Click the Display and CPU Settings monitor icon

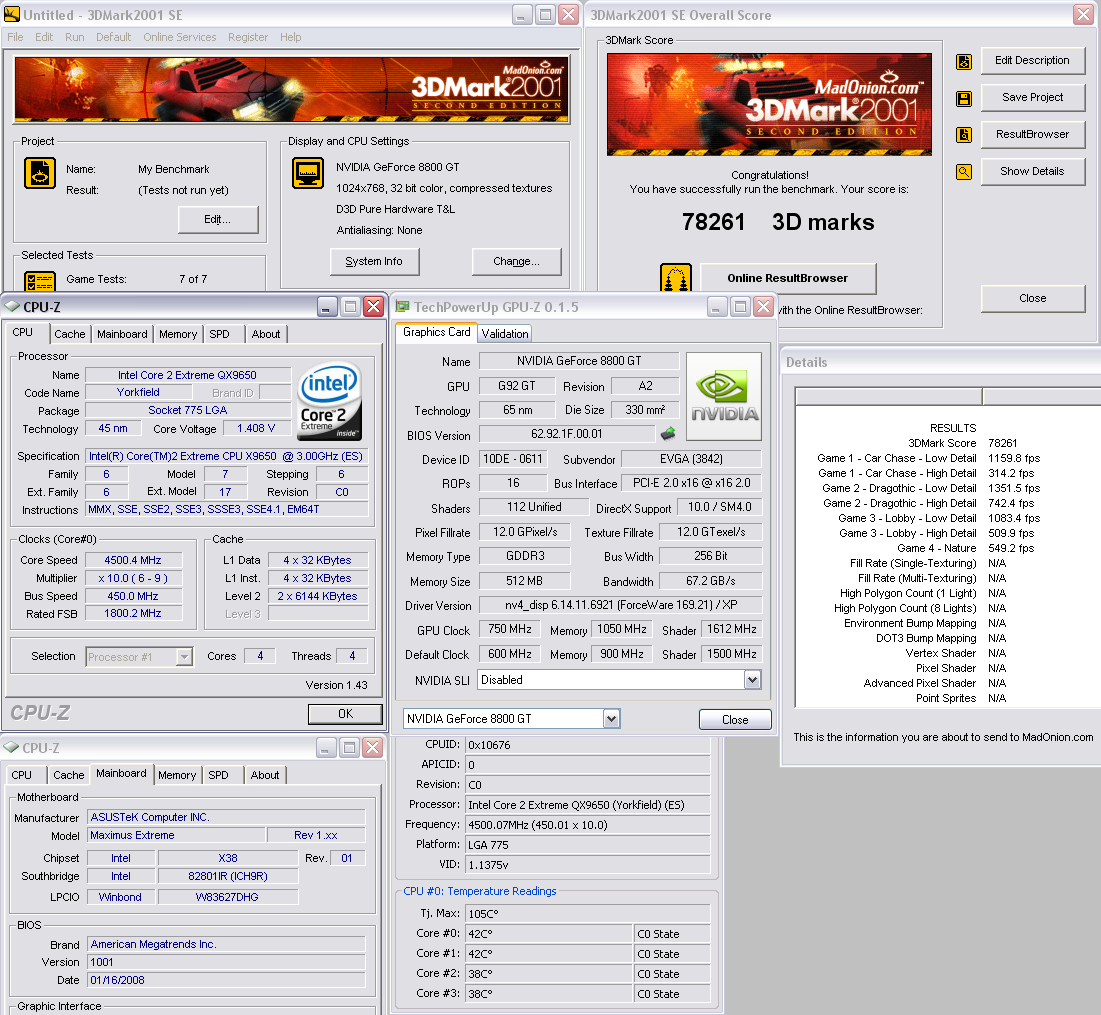tap(308, 173)
